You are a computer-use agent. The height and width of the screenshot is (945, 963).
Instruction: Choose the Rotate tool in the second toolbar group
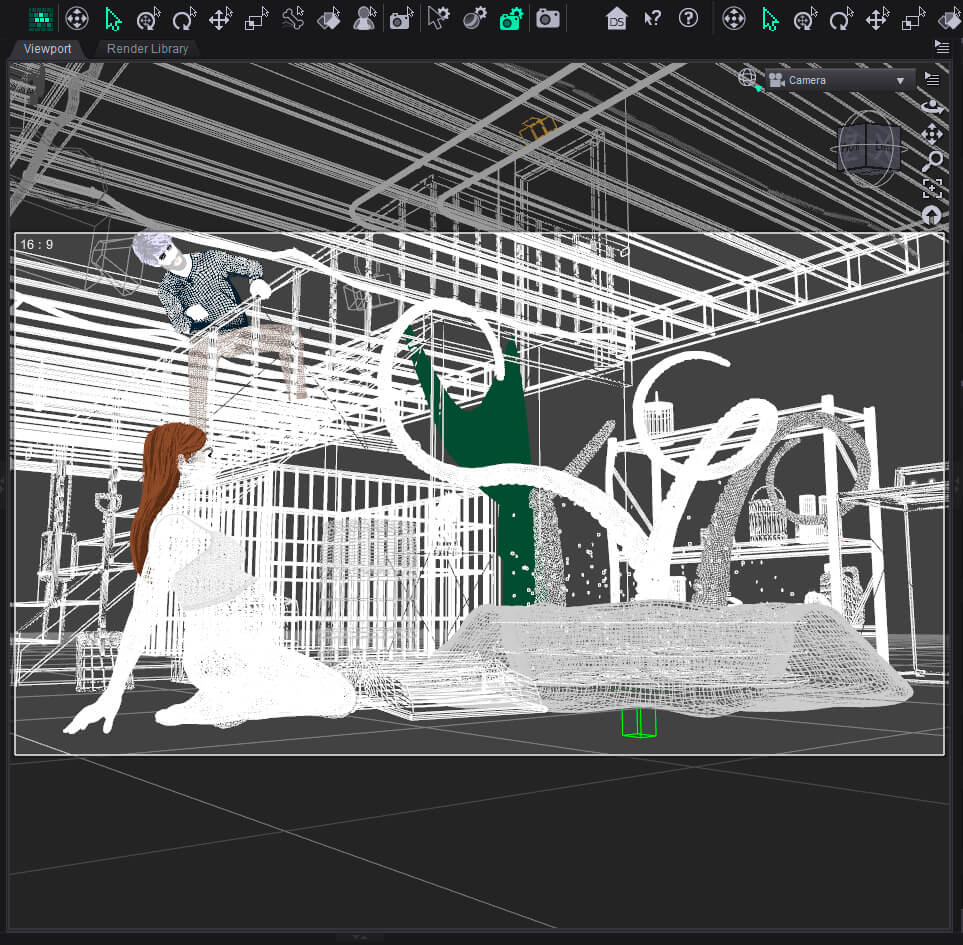[841, 20]
